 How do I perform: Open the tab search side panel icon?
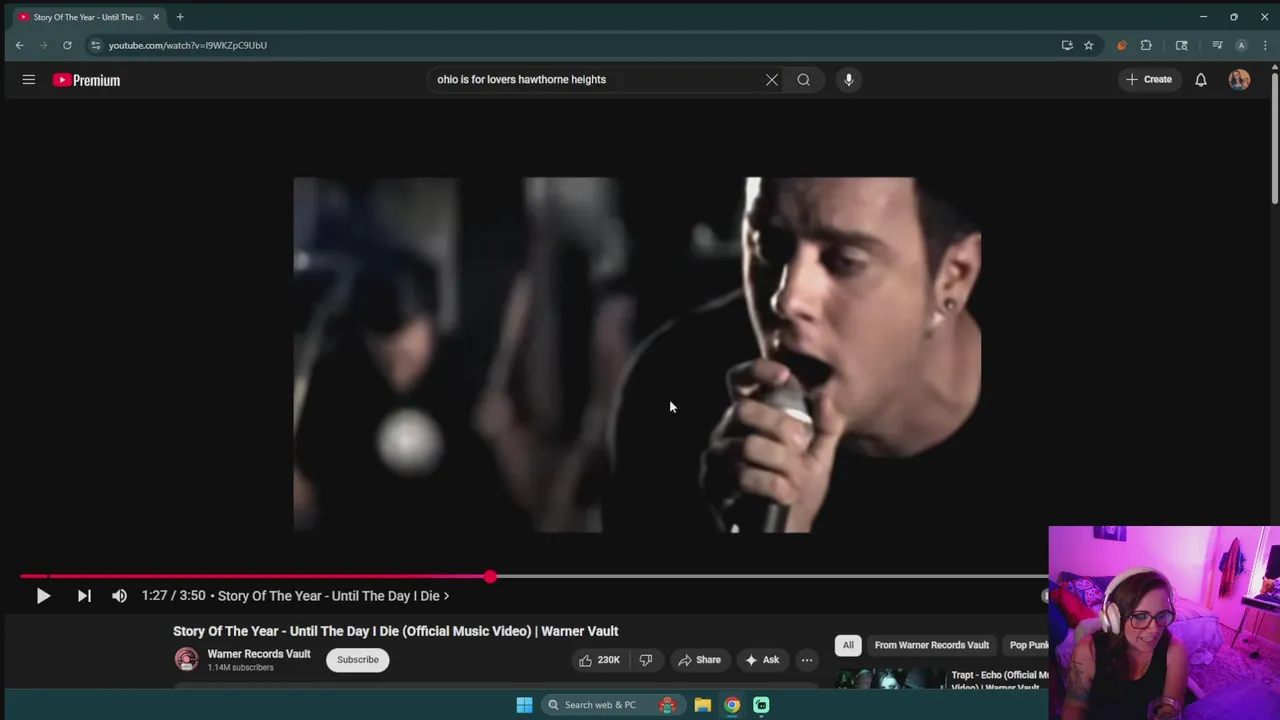pos(1181,45)
